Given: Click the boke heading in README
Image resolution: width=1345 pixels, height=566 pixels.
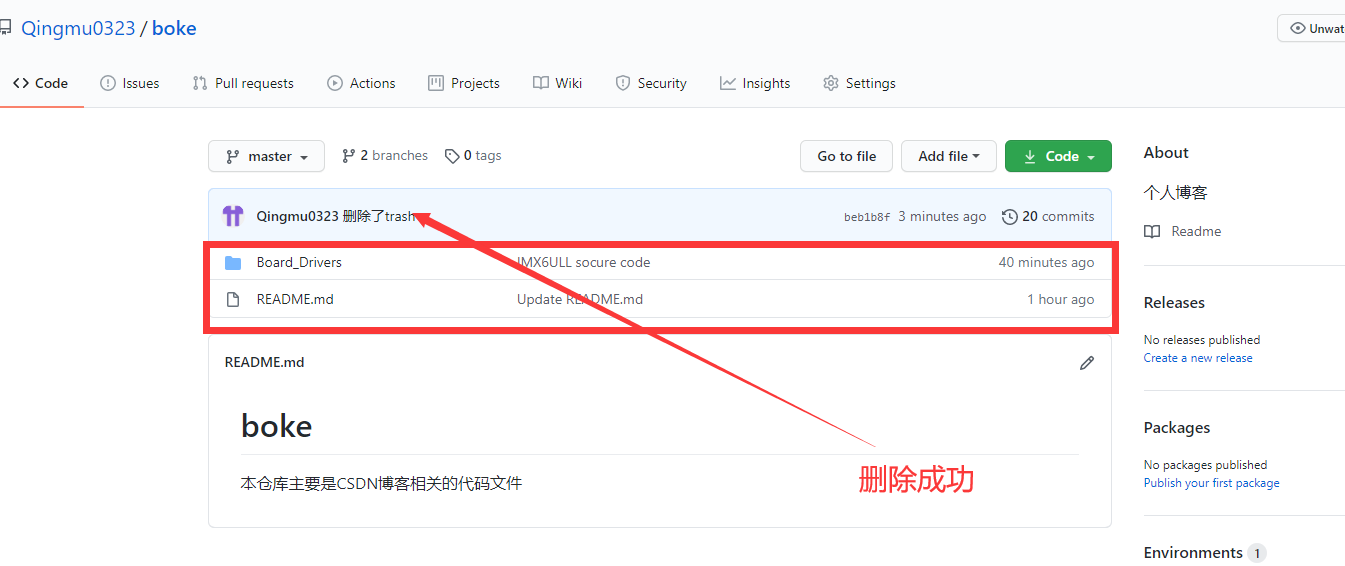Looking at the screenshot, I should (277, 426).
